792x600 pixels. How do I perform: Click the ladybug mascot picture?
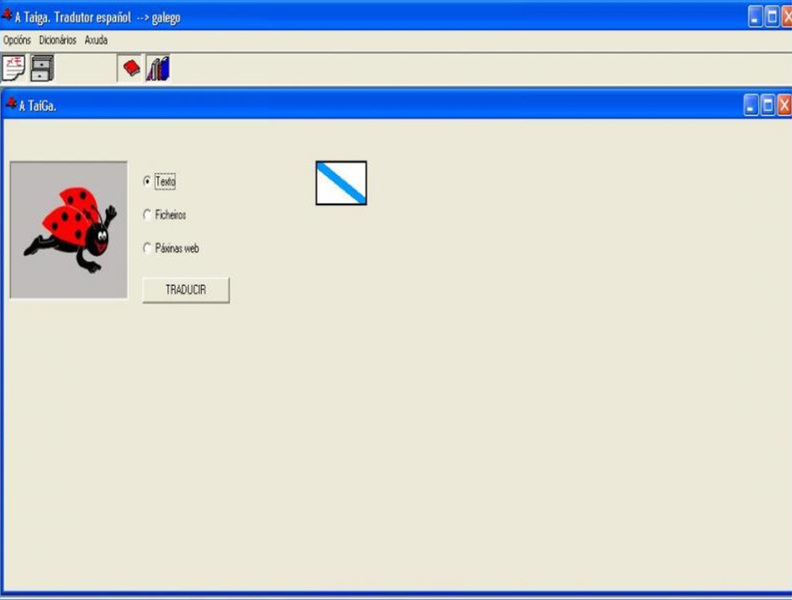pyautogui.click(x=69, y=230)
